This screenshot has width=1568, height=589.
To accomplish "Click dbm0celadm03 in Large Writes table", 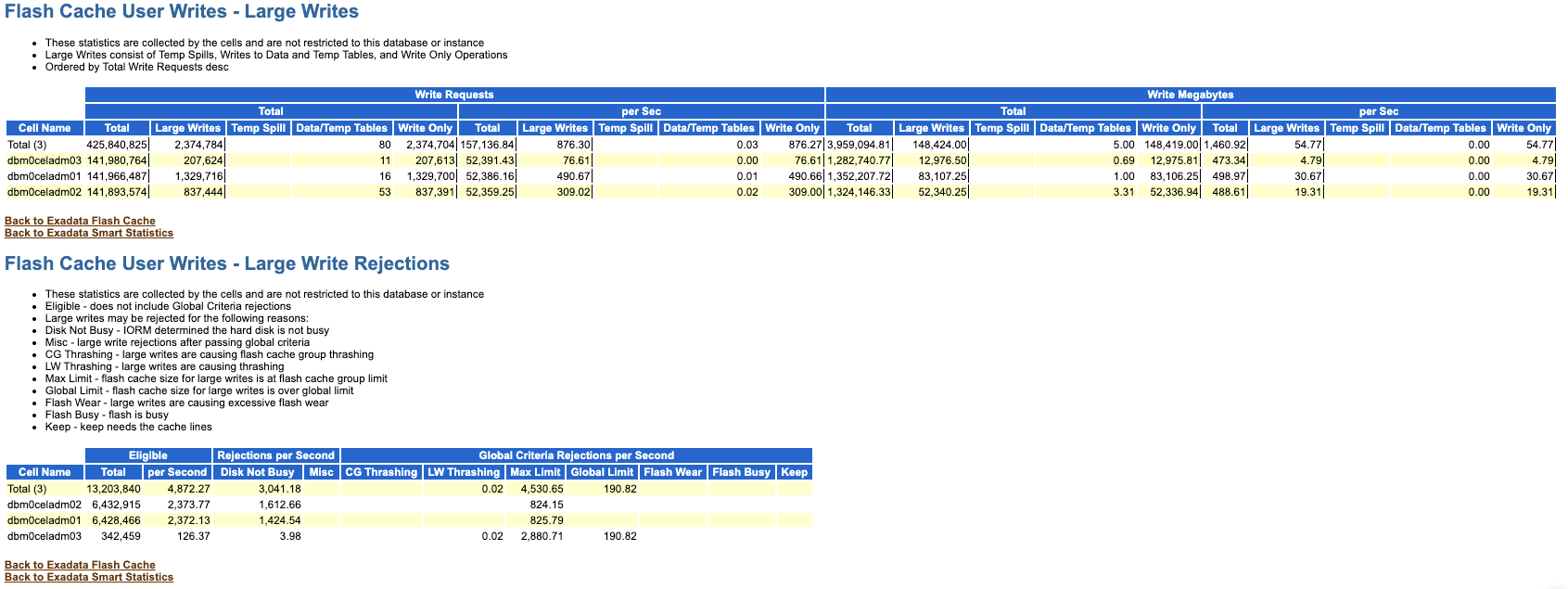I will click(x=45, y=160).
